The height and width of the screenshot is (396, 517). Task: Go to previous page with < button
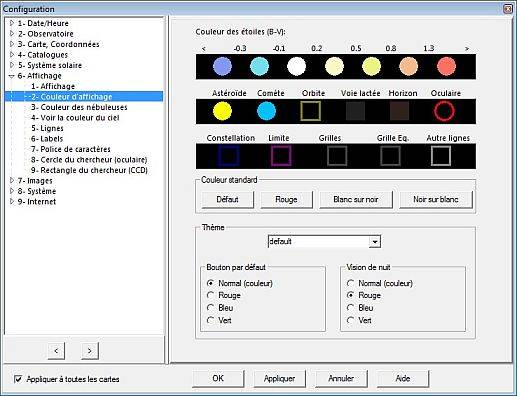click(x=56, y=351)
